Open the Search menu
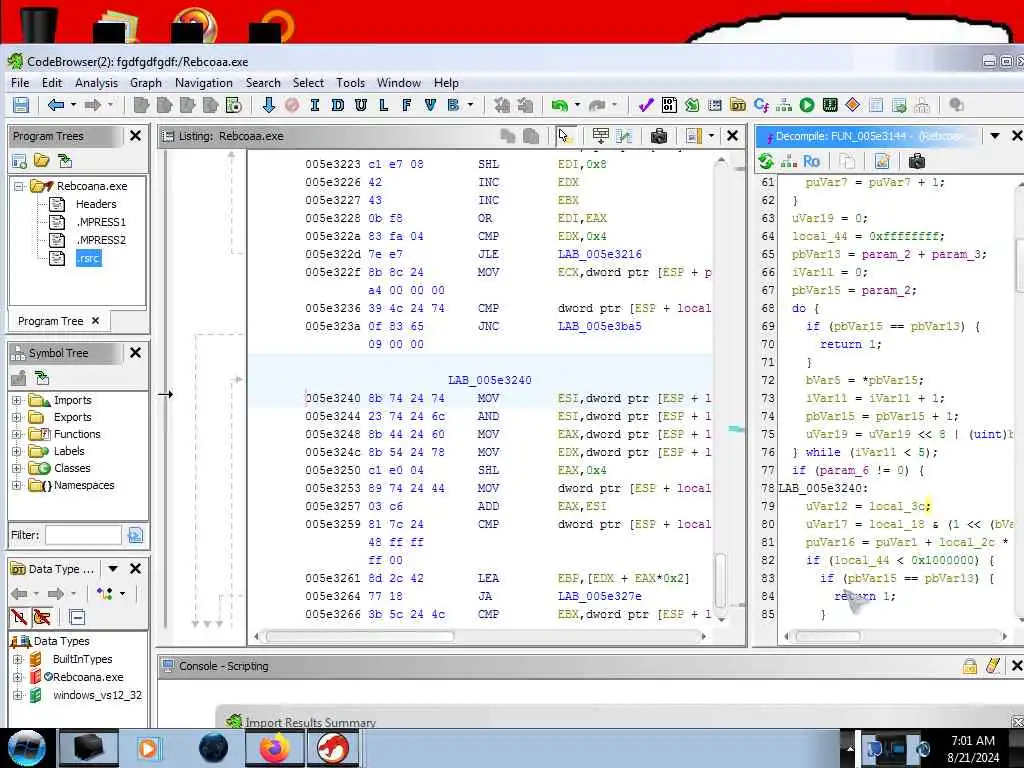The width and height of the screenshot is (1024, 768). pyautogui.click(x=263, y=83)
